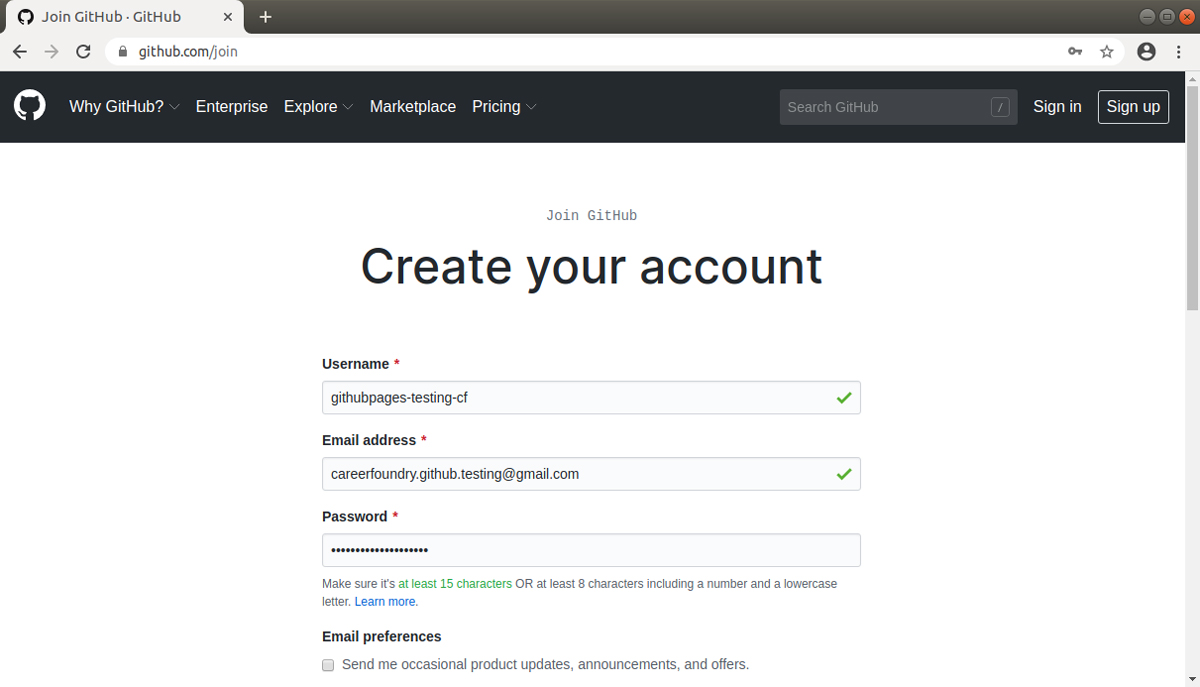Click the green checkmark beside Username
This screenshot has height=687, width=1200.
845,397
